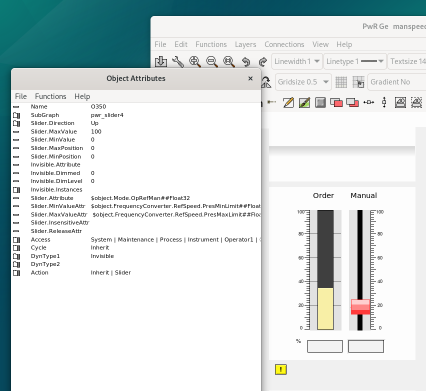Click the undo arrow icon
The width and height of the screenshot is (426, 391).
click(x=246, y=62)
